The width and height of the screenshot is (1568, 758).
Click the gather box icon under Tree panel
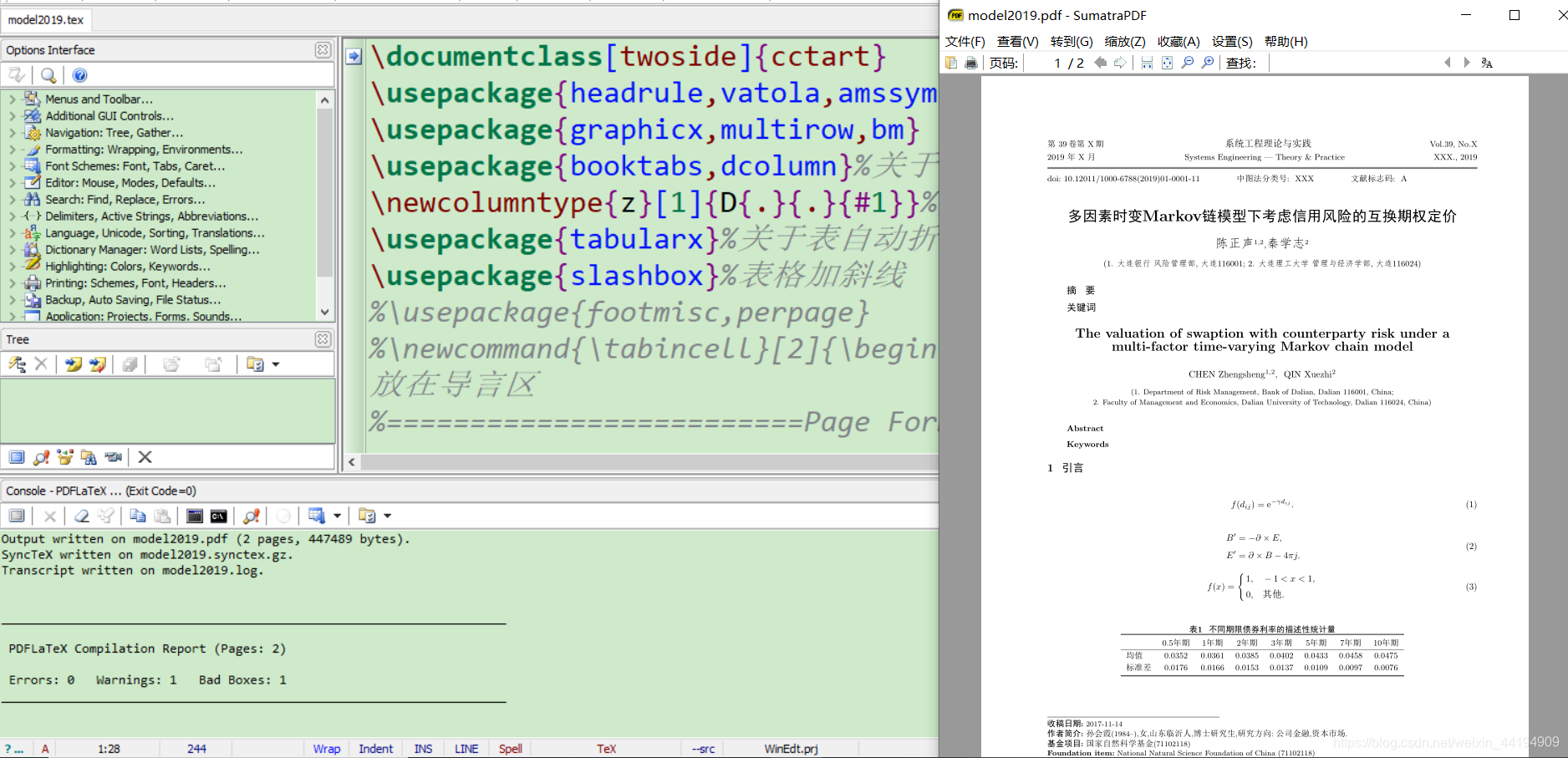pos(64,457)
